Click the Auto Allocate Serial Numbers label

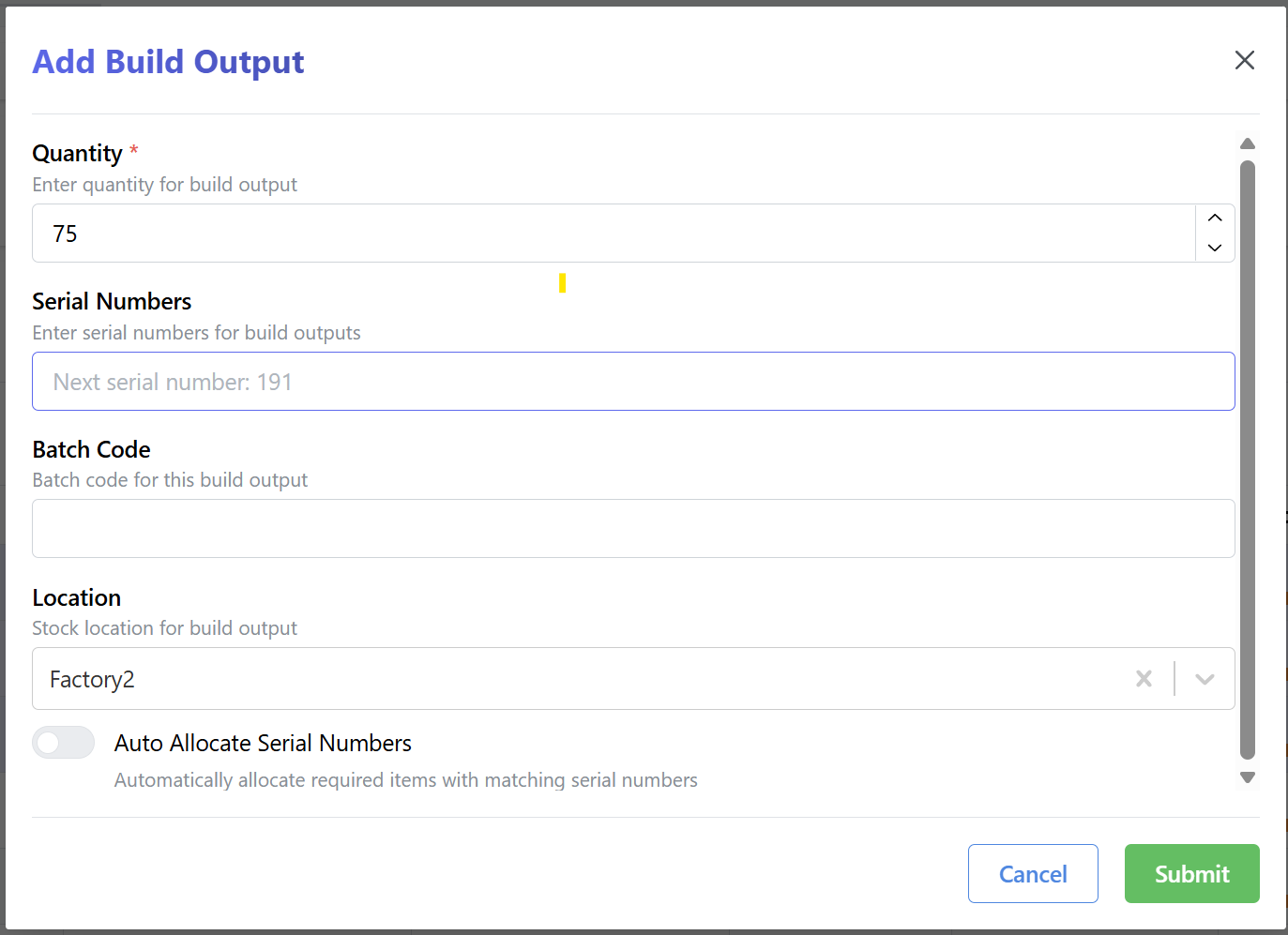[263, 743]
